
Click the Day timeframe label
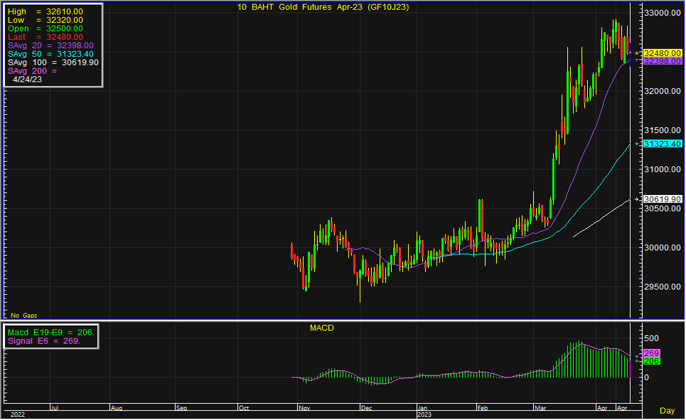(666, 411)
